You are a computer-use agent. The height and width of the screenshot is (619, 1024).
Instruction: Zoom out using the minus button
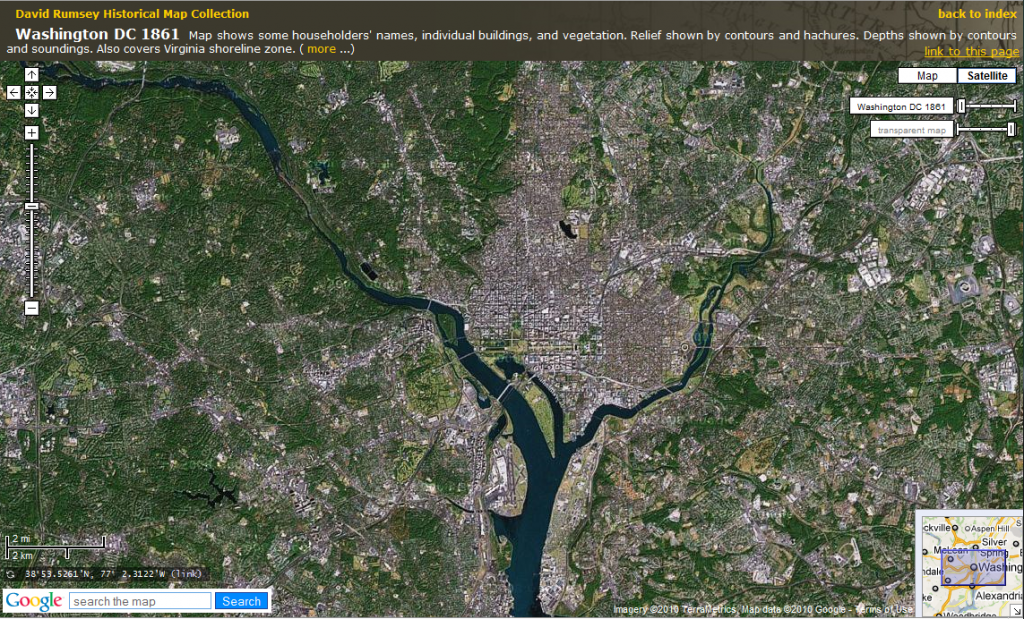[31, 308]
